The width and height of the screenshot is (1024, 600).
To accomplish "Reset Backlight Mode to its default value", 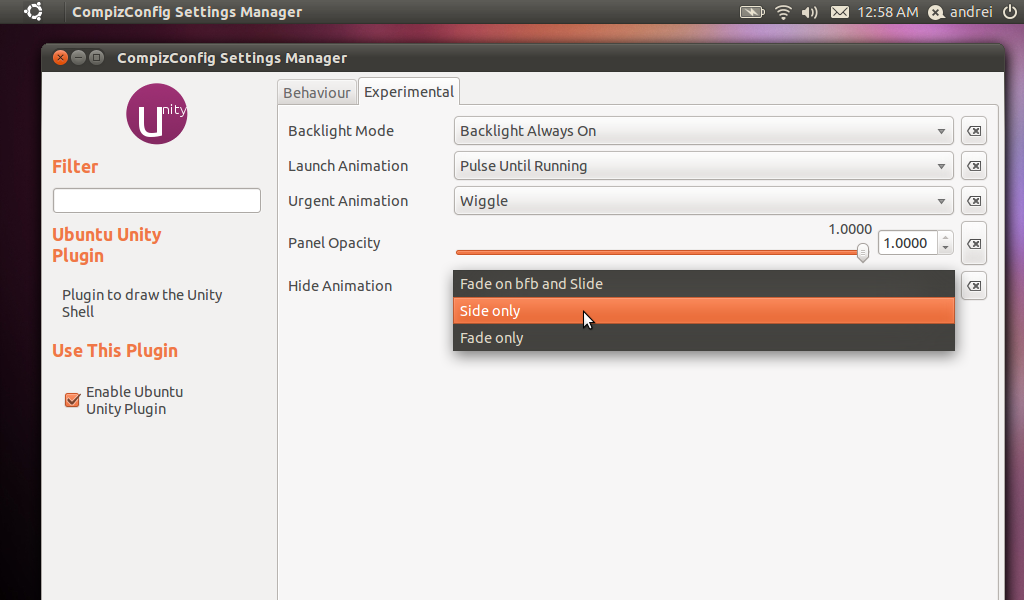I will click(x=974, y=131).
